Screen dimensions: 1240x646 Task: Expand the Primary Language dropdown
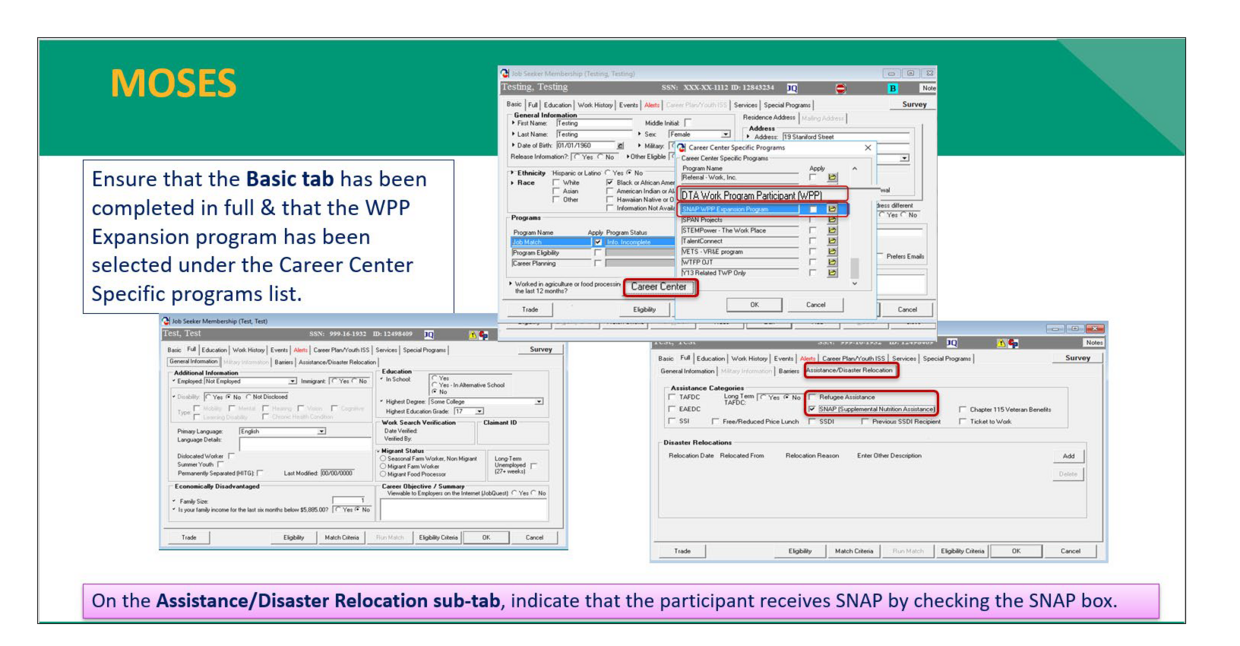(x=321, y=431)
